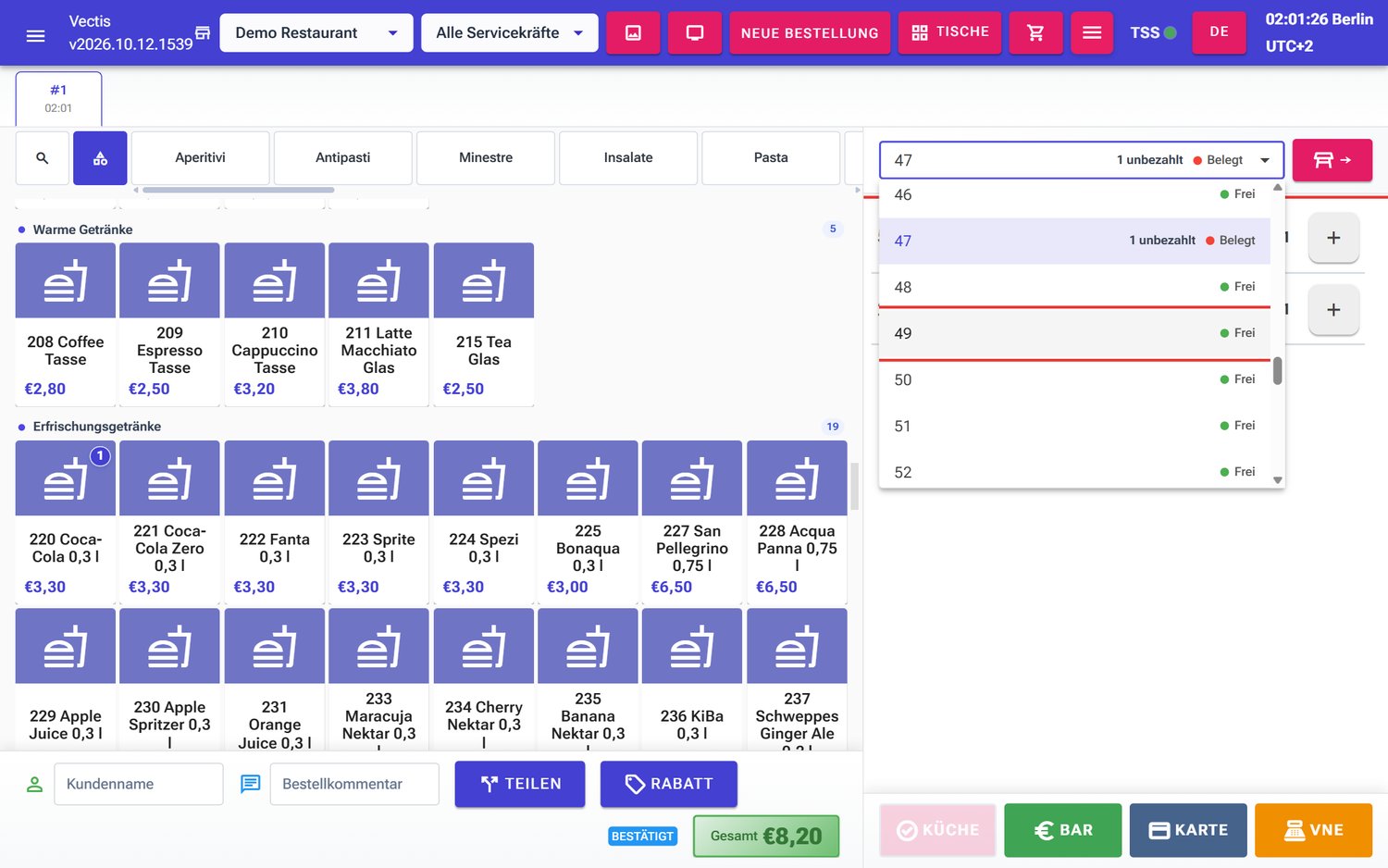Click the image icon button in header

click(633, 33)
